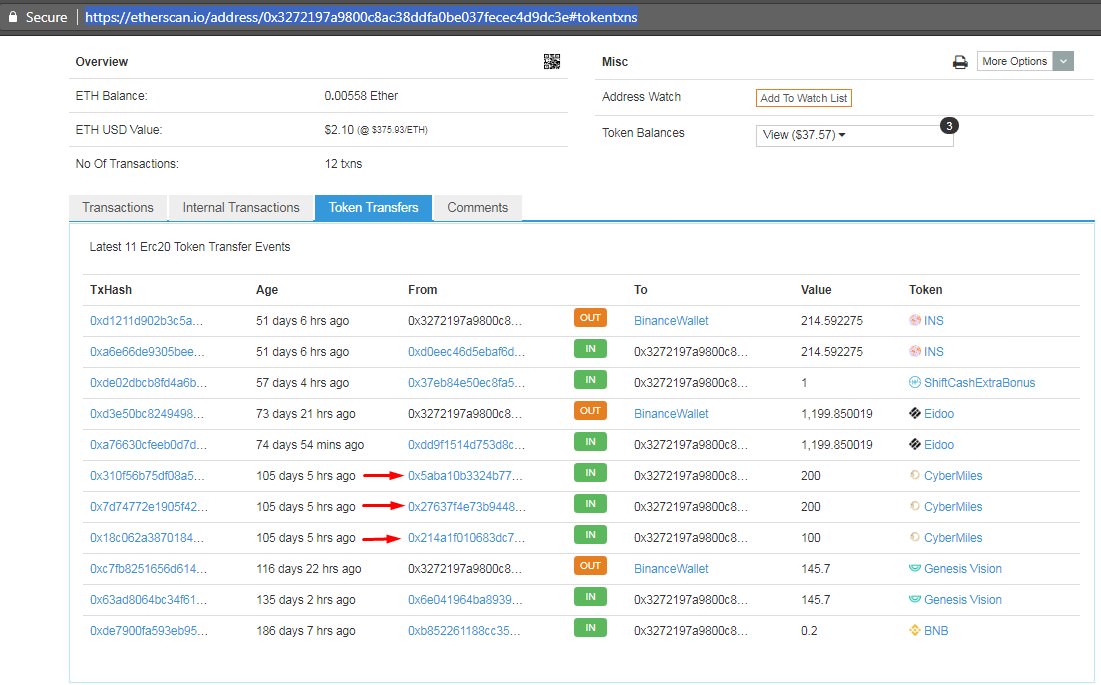The image size is (1101, 685).
Task: Open BinanceWallet link in the 145.7 Genesis Vision row
Action: pyautogui.click(x=671, y=568)
